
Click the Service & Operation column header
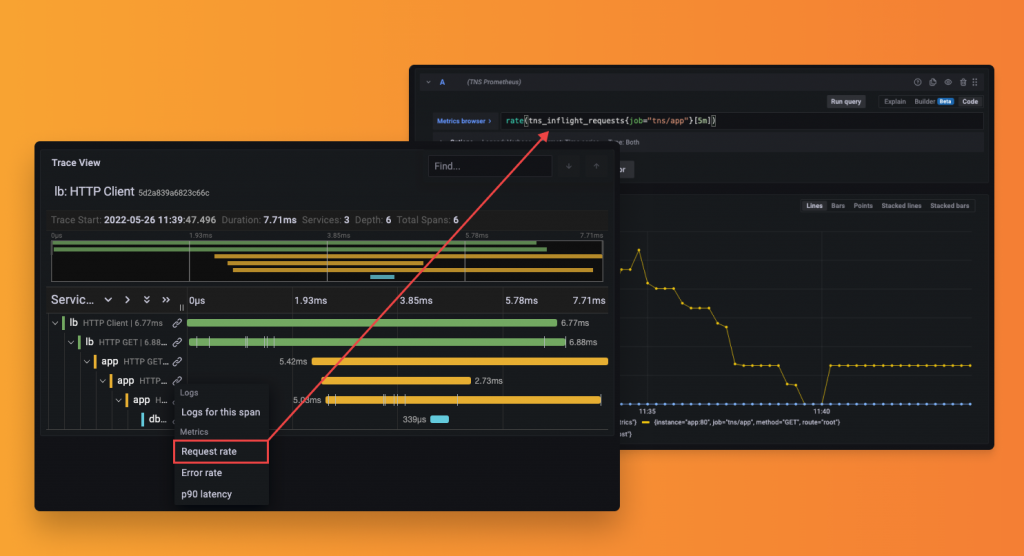(72, 300)
